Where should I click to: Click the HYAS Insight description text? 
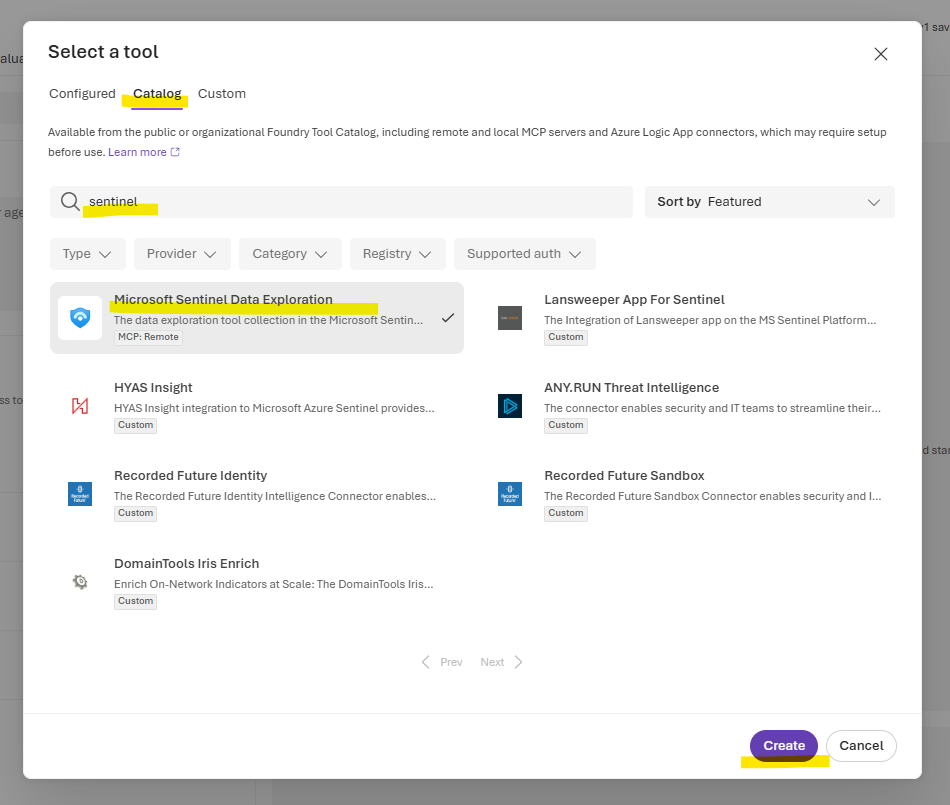click(x=274, y=408)
